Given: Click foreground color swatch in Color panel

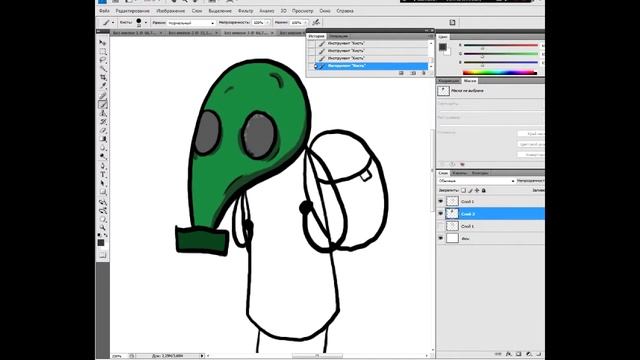Looking at the screenshot, I should pos(442,47).
